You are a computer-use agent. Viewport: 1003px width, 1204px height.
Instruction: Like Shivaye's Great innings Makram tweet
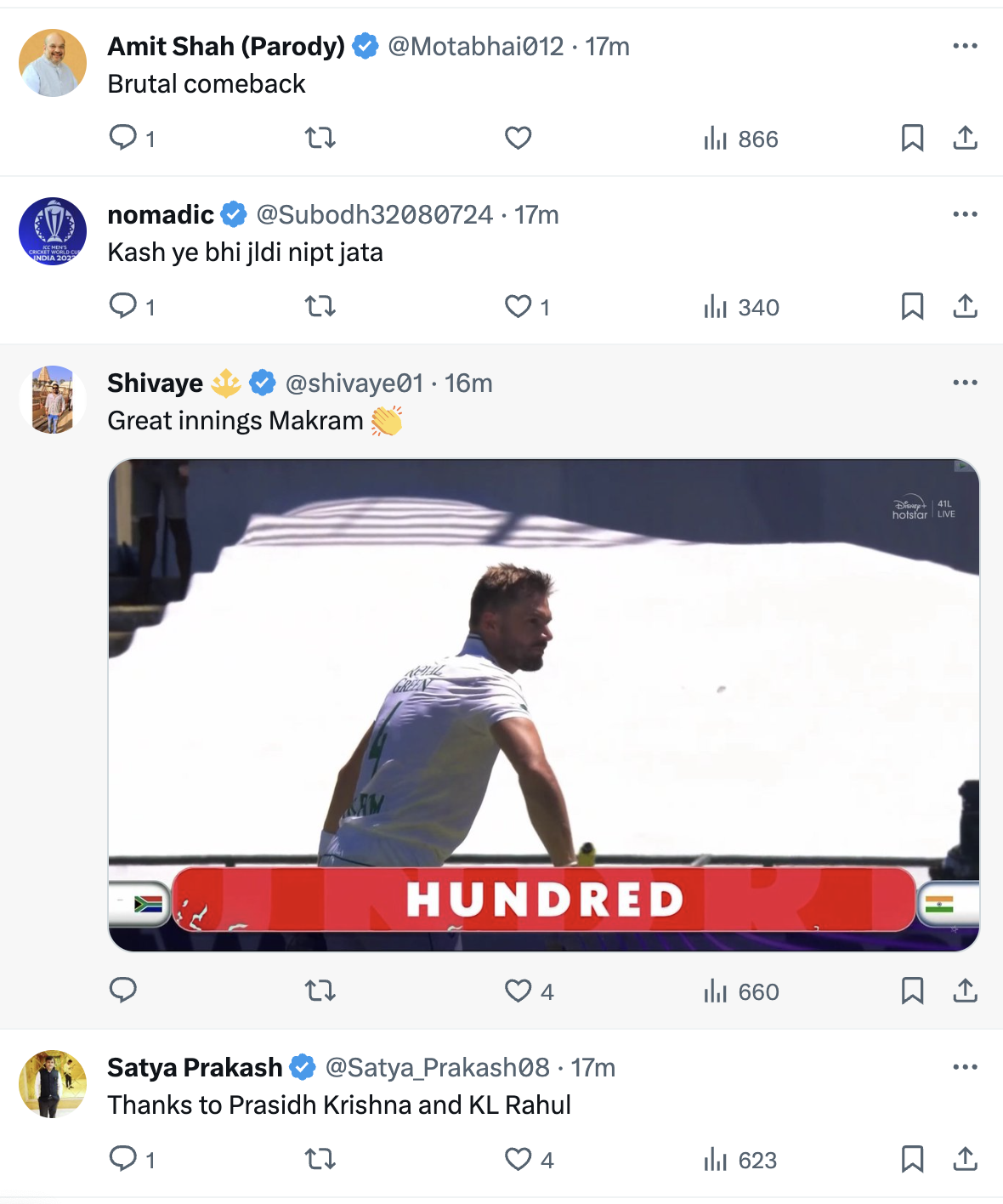(x=518, y=991)
